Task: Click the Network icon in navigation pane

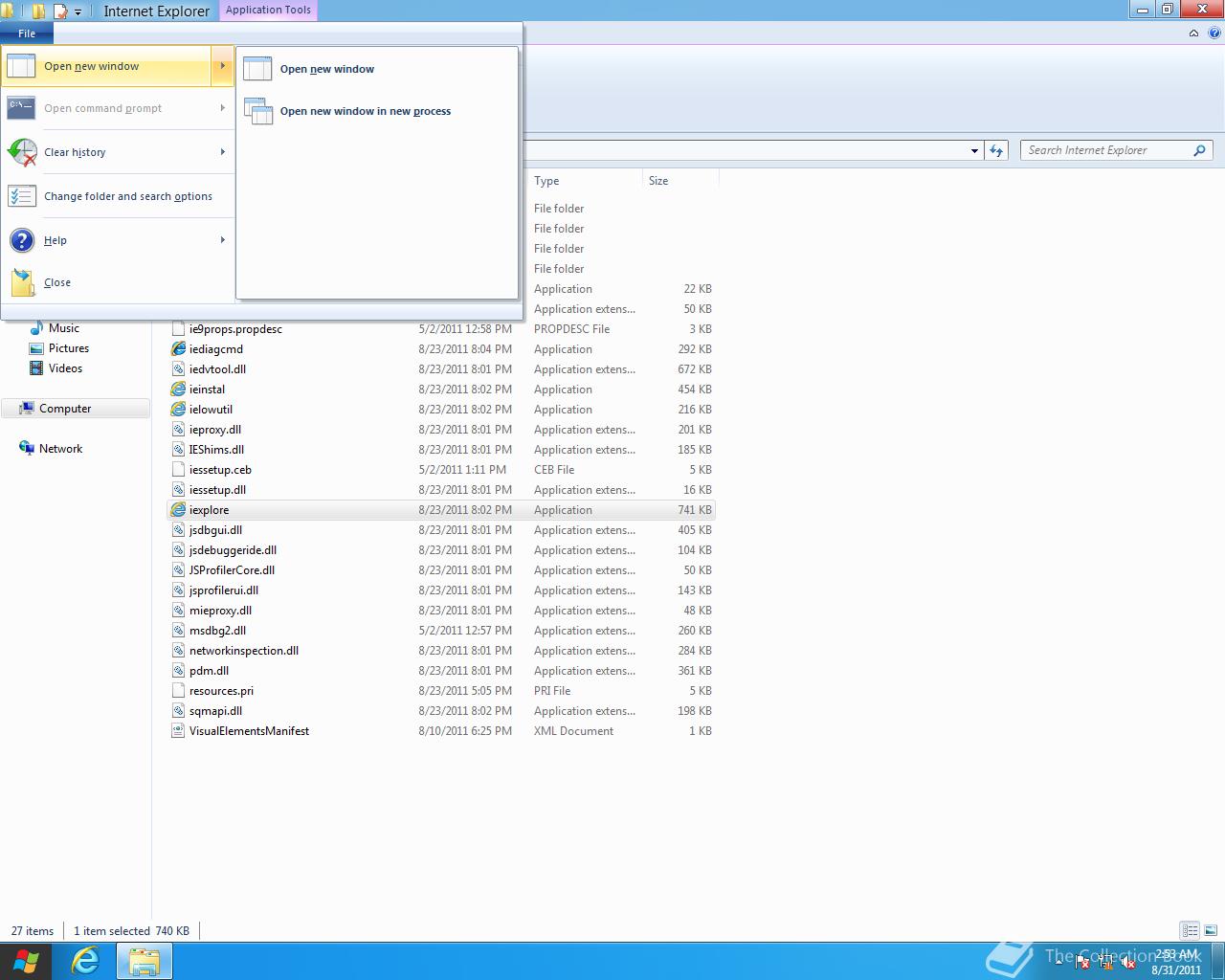Action: pyautogui.click(x=27, y=449)
